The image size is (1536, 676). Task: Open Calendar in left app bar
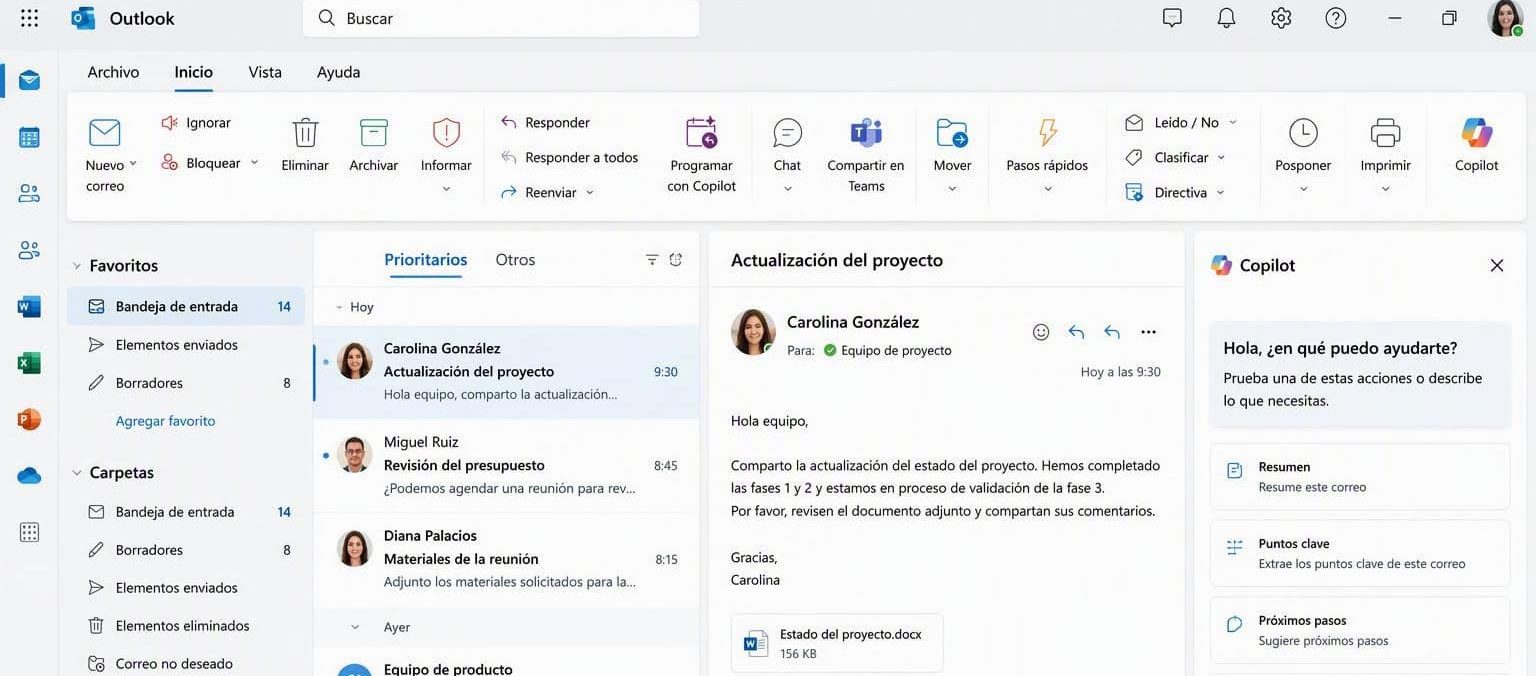click(29, 137)
